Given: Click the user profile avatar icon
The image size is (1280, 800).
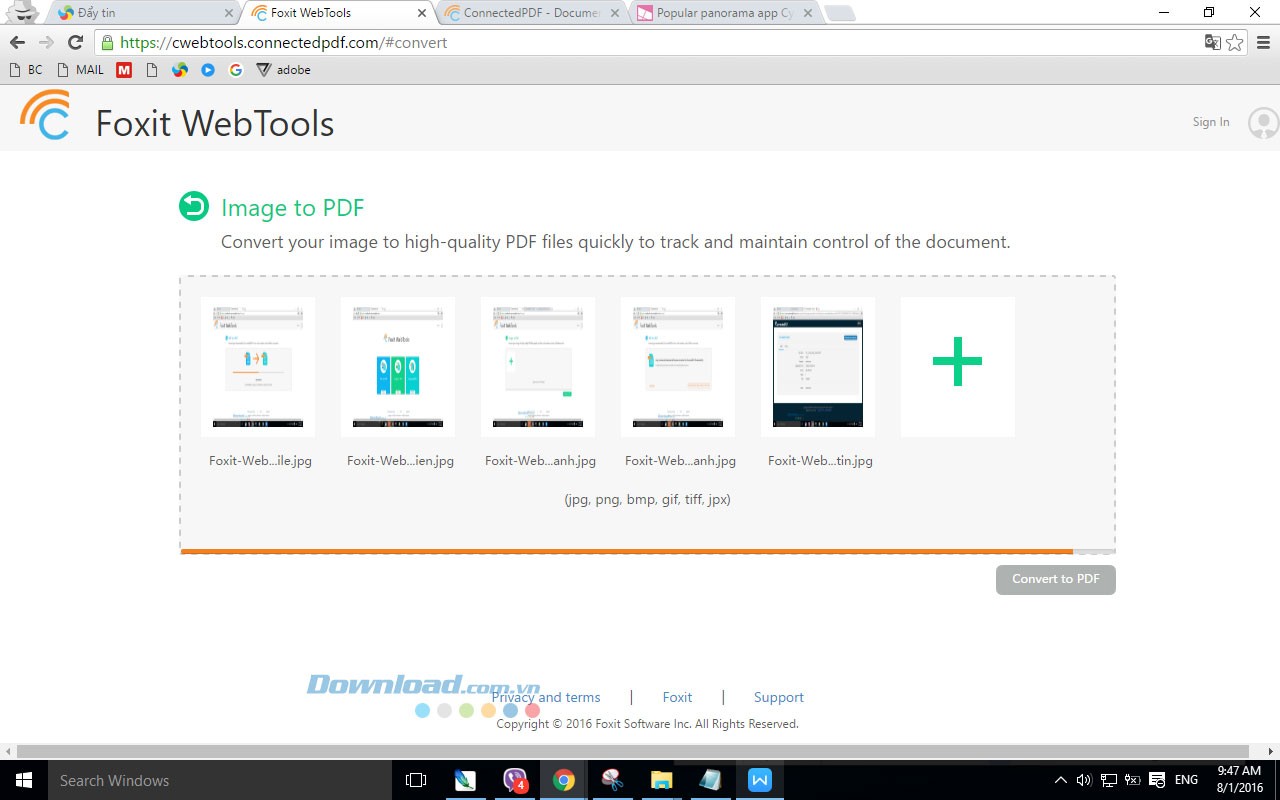Looking at the screenshot, I should pyautogui.click(x=1263, y=122).
